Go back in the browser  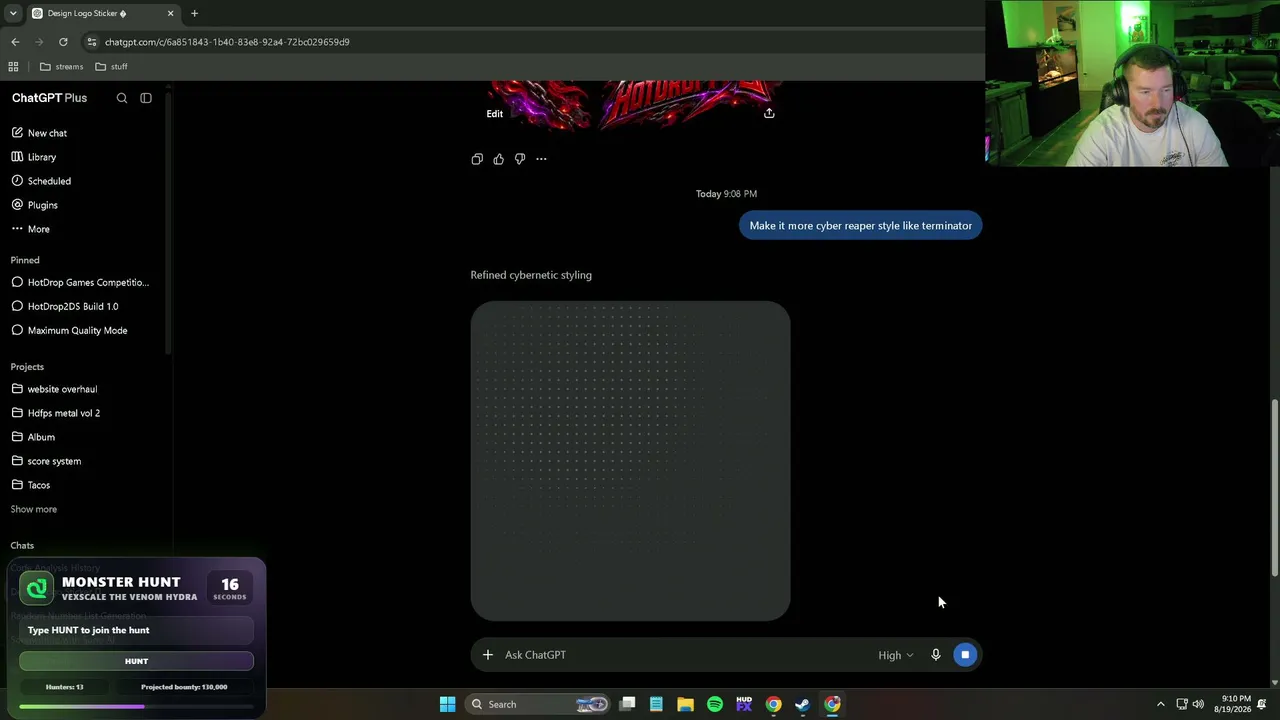15,42
